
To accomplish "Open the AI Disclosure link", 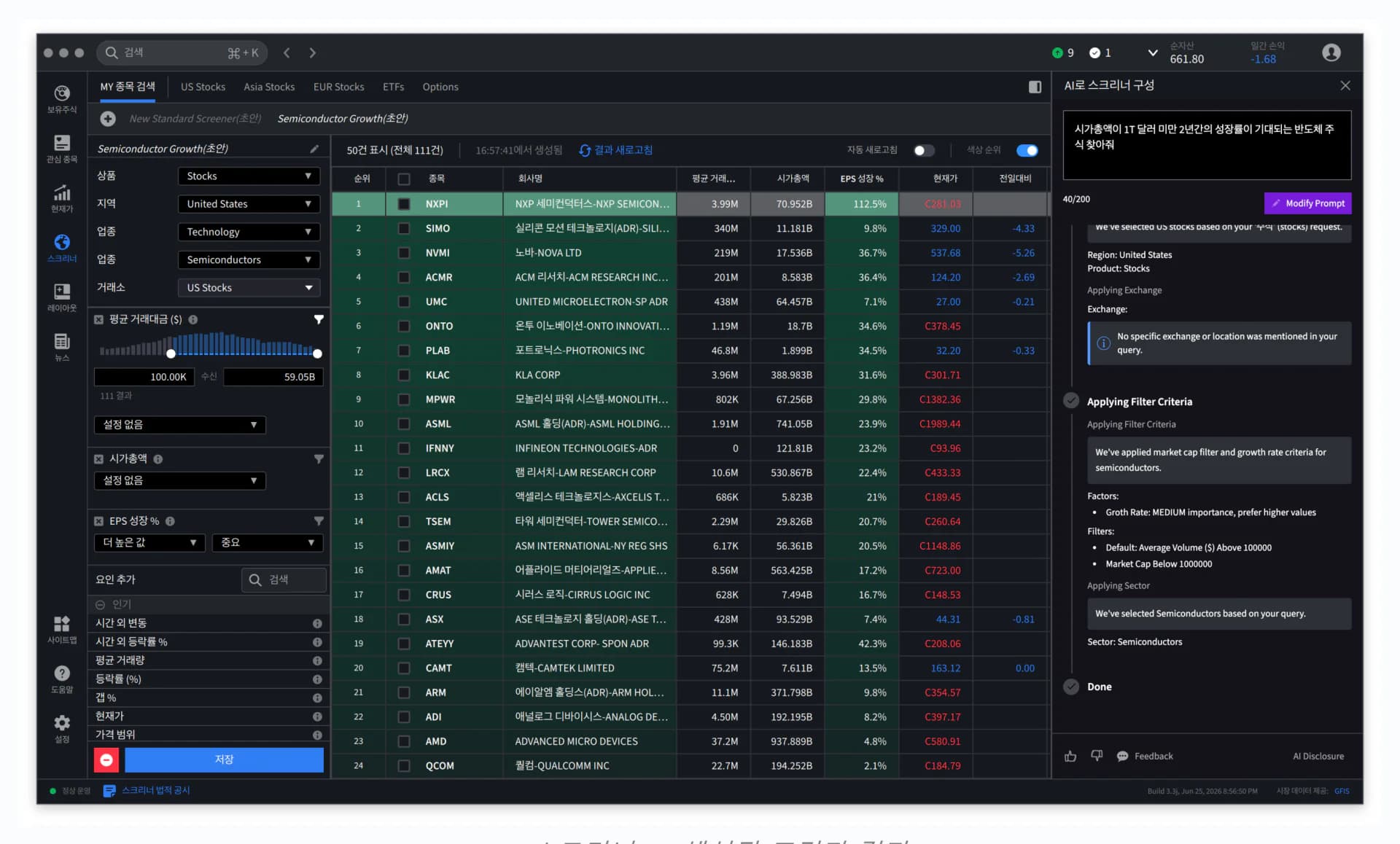I will point(1318,756).
